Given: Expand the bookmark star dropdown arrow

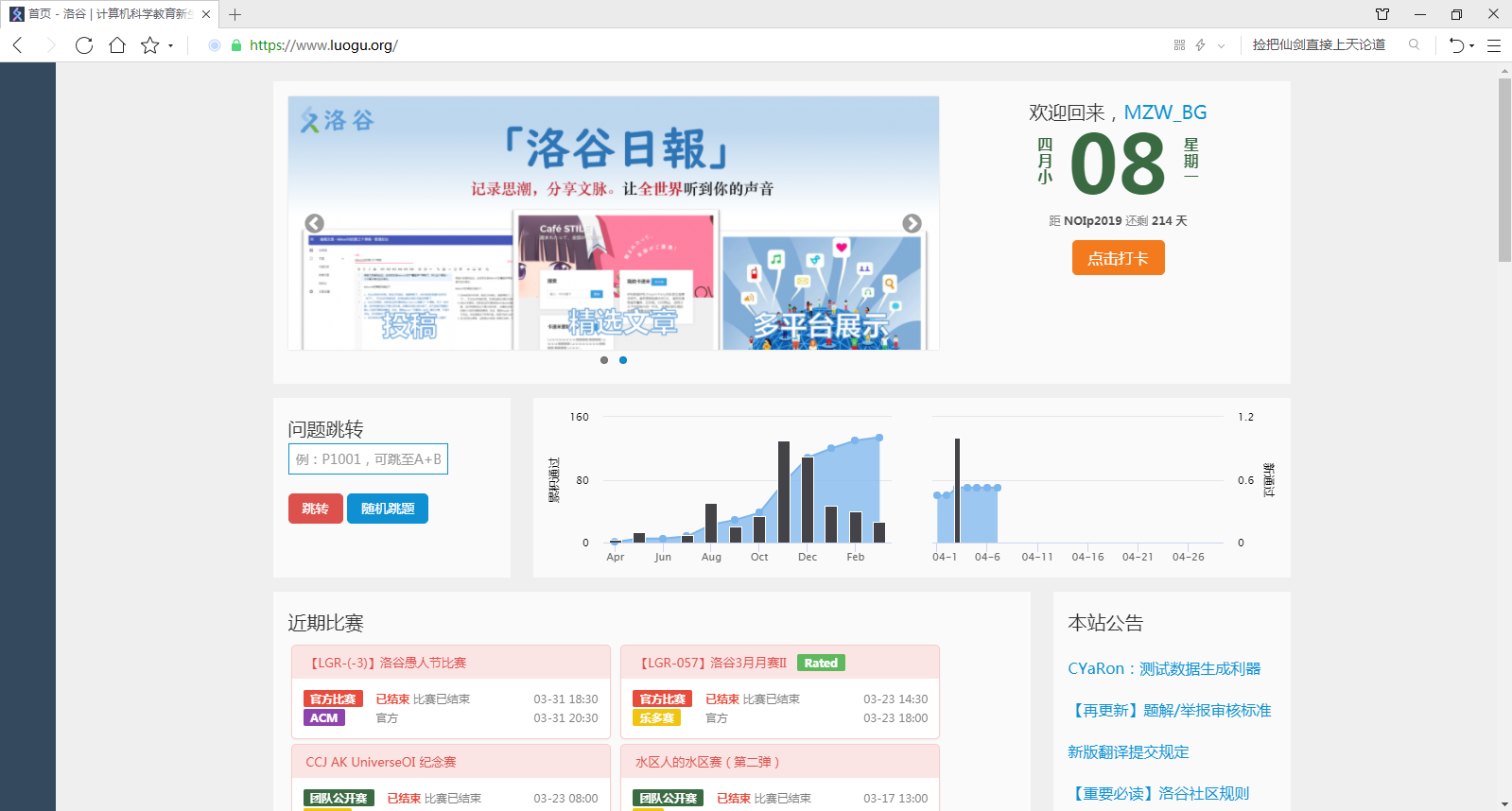Looking at the screenshot, I should tap(171, 45).
